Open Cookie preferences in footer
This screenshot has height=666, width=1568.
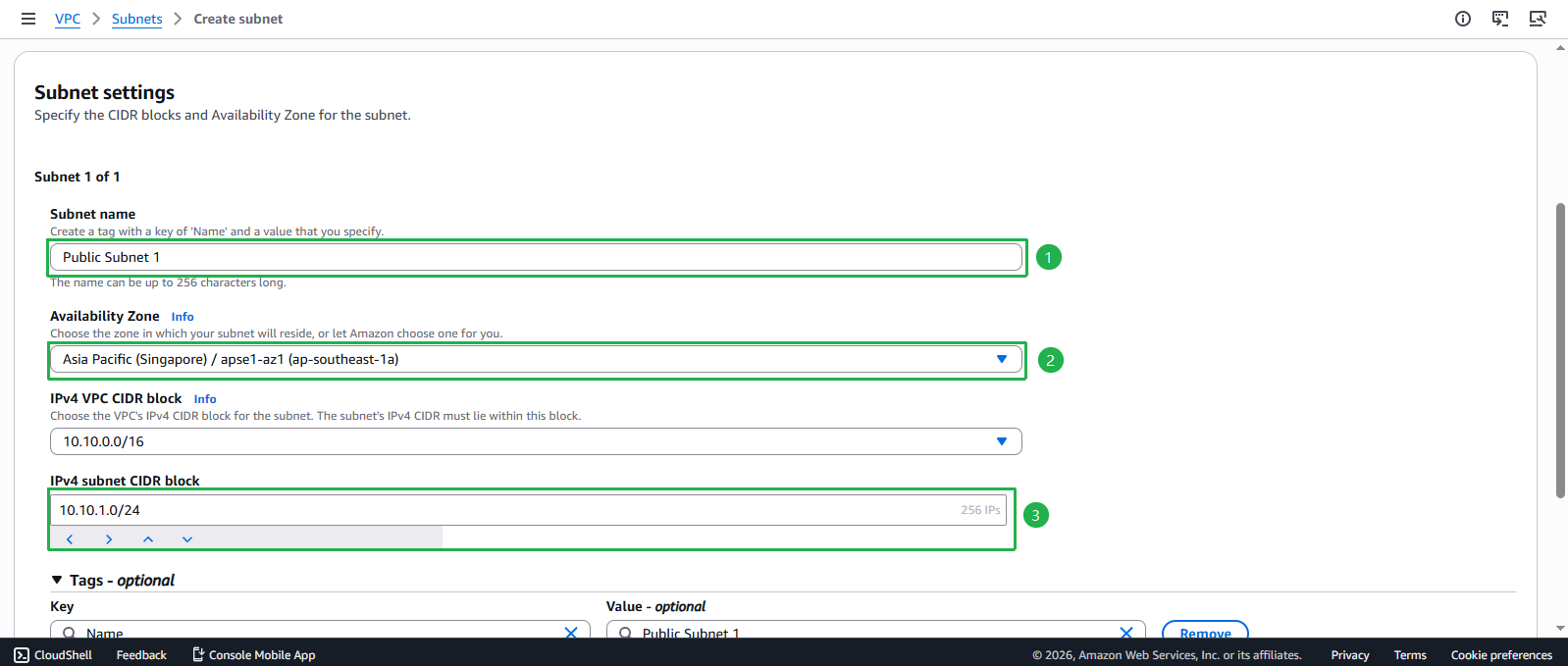(x=1501, y=655)
